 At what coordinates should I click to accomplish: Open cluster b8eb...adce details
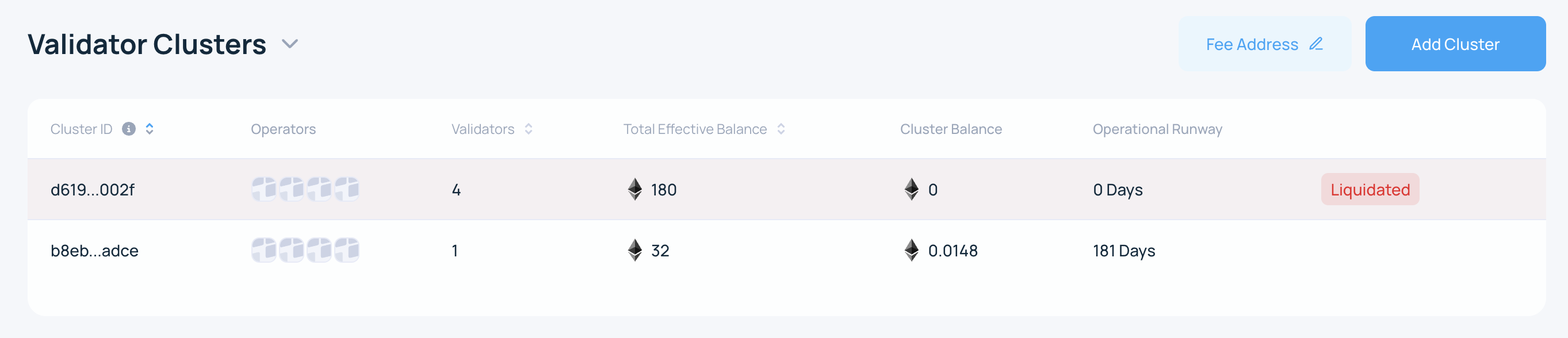pos(94,250)
